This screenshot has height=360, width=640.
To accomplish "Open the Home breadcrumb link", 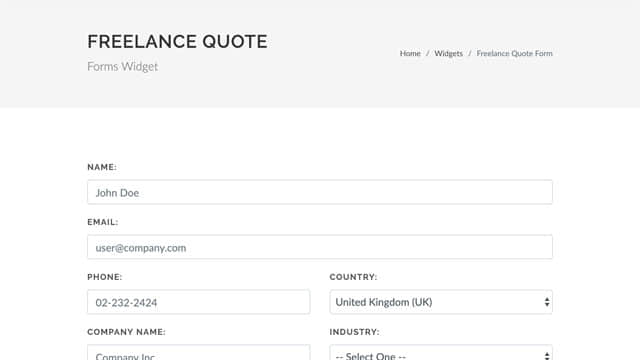I will pyautogui.click(x=410, y=53).
